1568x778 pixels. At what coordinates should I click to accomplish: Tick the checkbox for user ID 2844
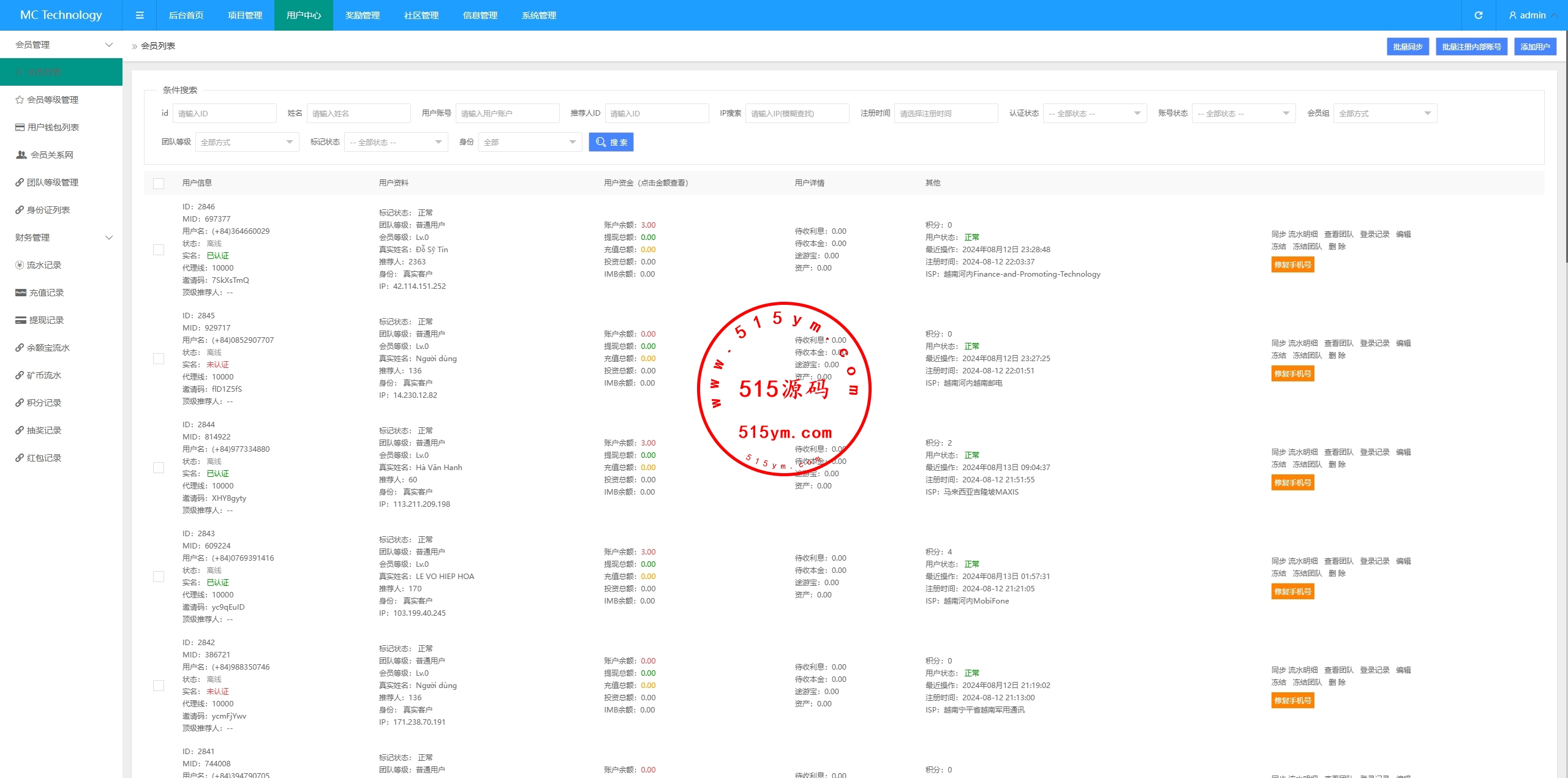(159, 468)
